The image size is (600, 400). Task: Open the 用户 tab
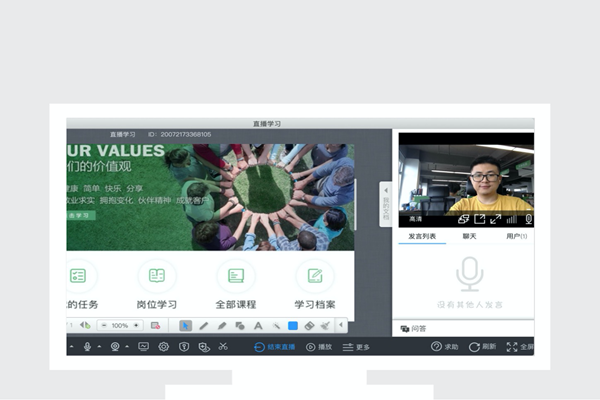(x=516, y=236)
